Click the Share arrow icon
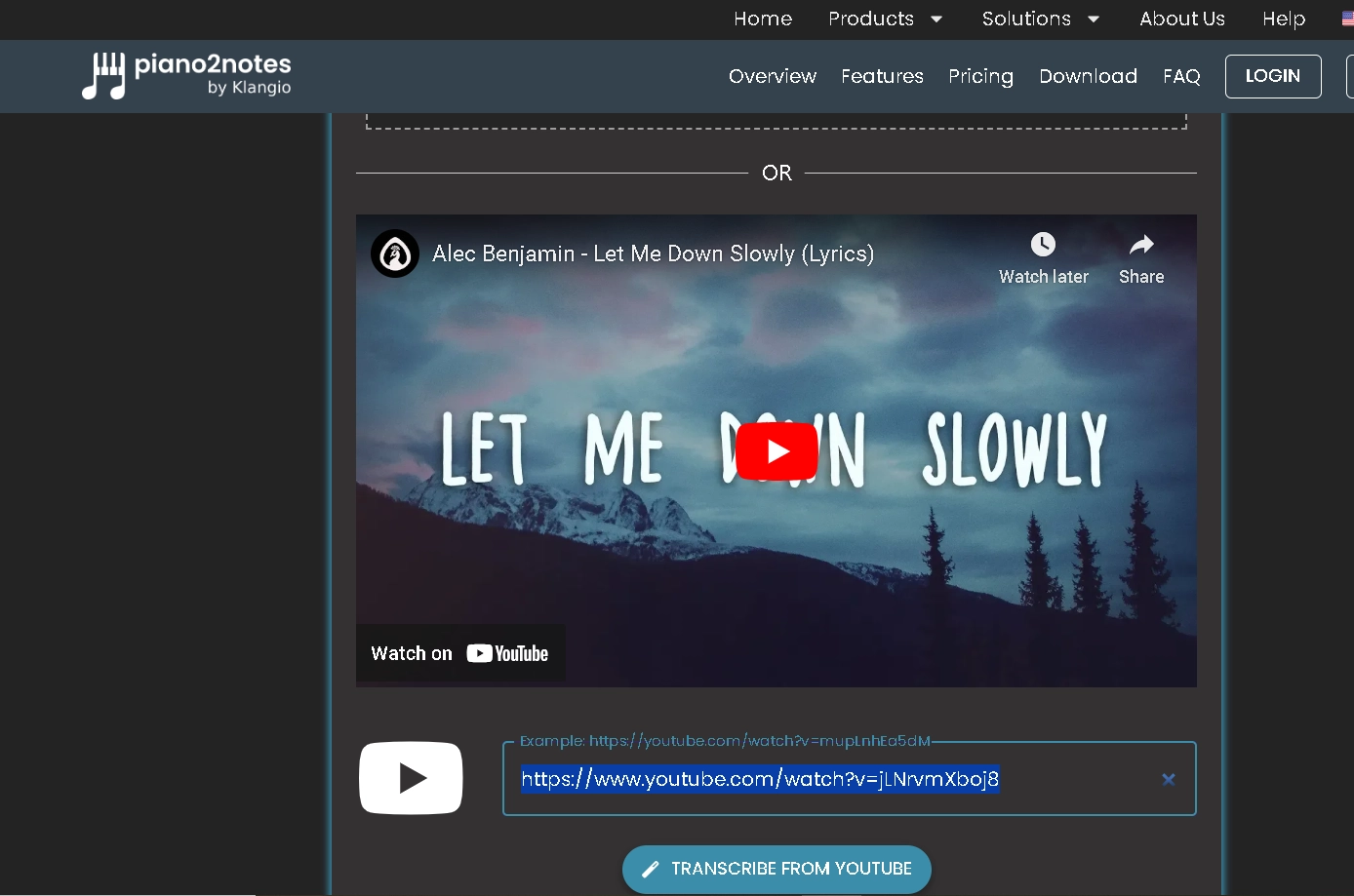Screen dimensions: 1354x896 tap(1141, 244)
